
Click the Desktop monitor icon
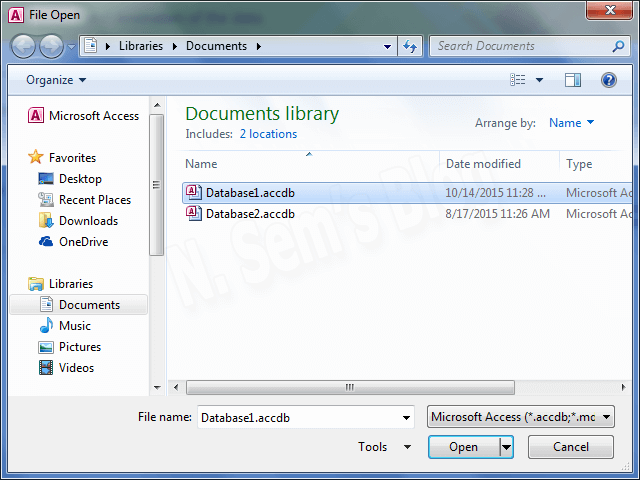pyautogui.click(x=46, y=178)
